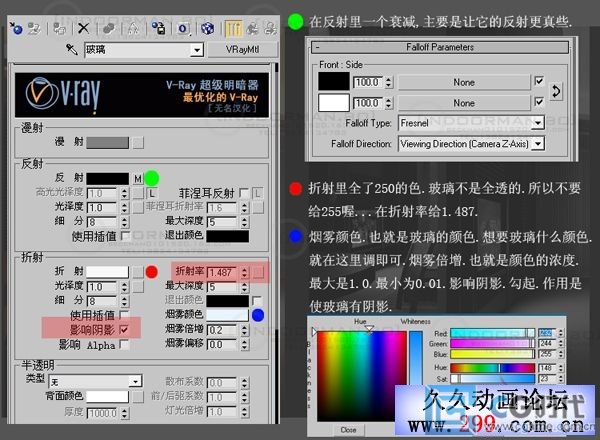This screenshot has height=440, width=600.
Task: Click the swap colors arrow in Falloff Parameters
Action: tap(556, 92)
